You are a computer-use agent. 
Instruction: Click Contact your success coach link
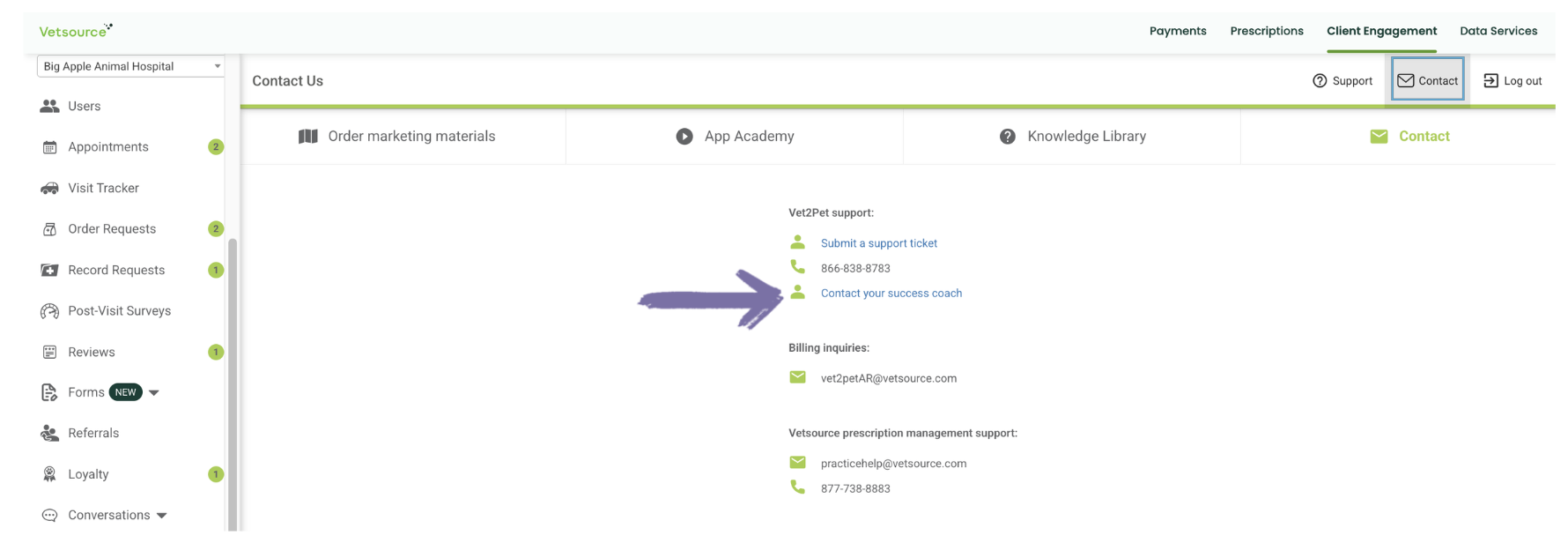click(891, 294)
